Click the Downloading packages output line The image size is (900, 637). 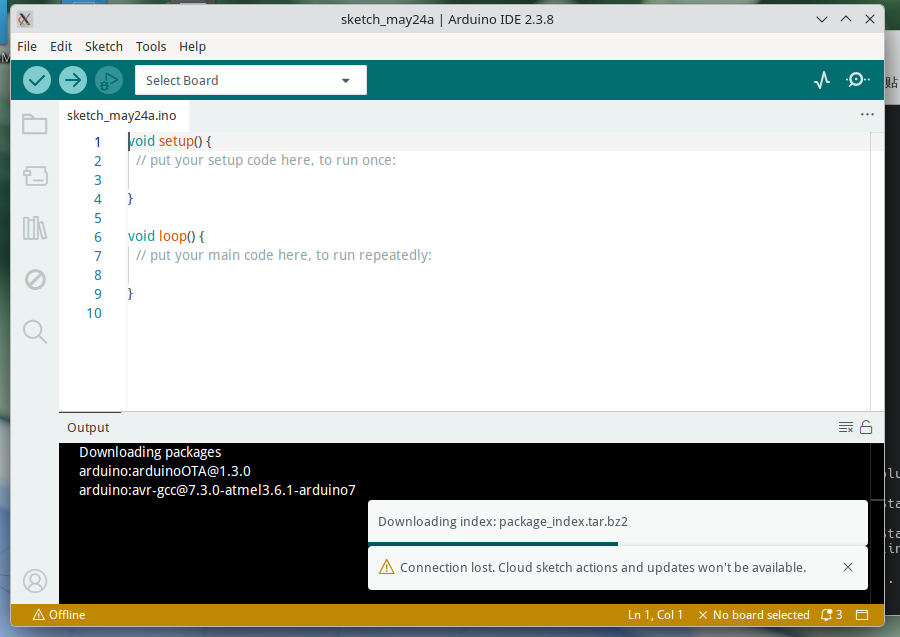pyautogui.click(x=150, y=452)
